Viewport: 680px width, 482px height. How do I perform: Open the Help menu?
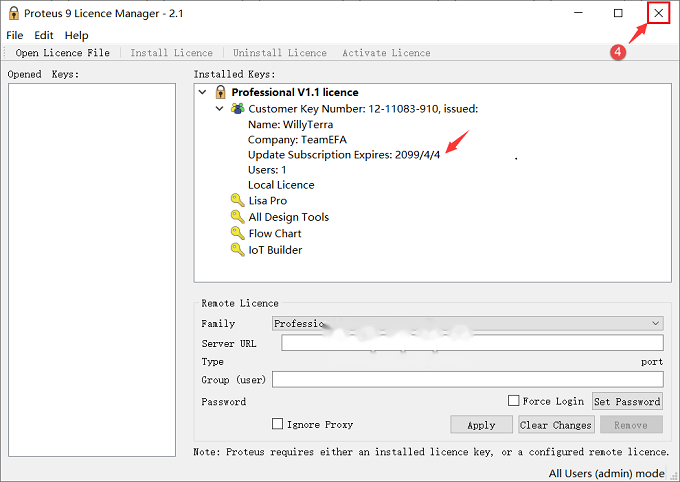(76, 35)
